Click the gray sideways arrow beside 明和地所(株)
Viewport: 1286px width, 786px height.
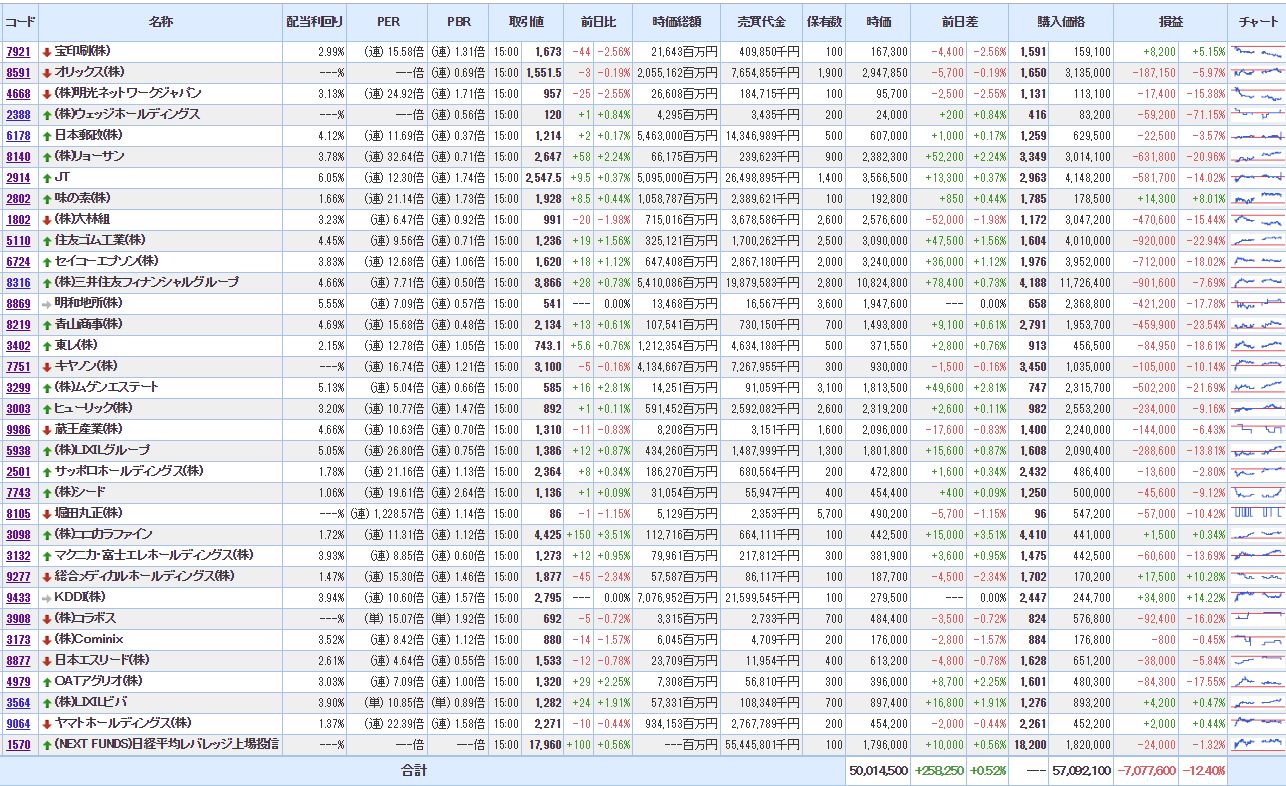point(46,303)
